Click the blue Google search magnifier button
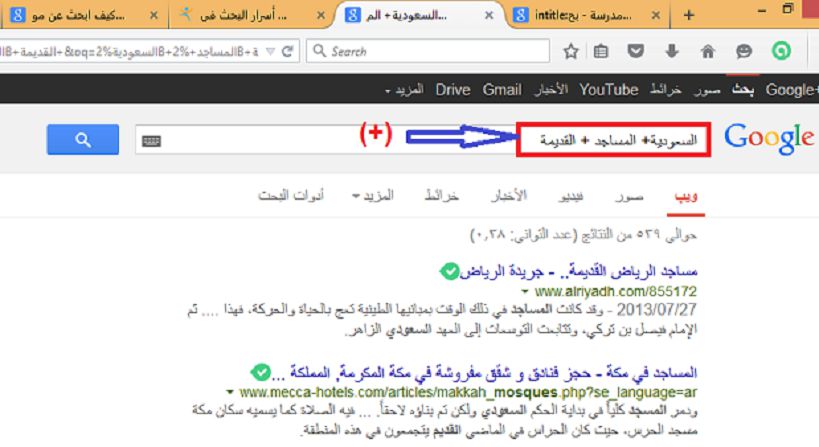Viewport: 819px width, 447px height. [x=83, y=139]
